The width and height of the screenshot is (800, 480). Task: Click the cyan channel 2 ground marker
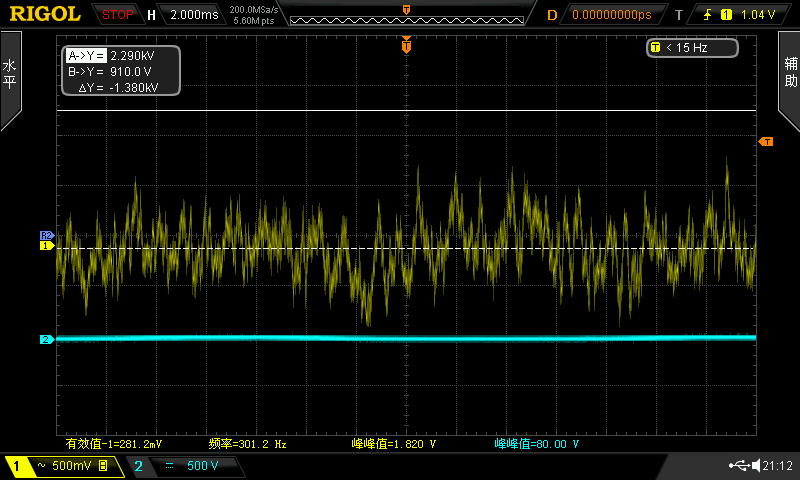pos(46,339)
